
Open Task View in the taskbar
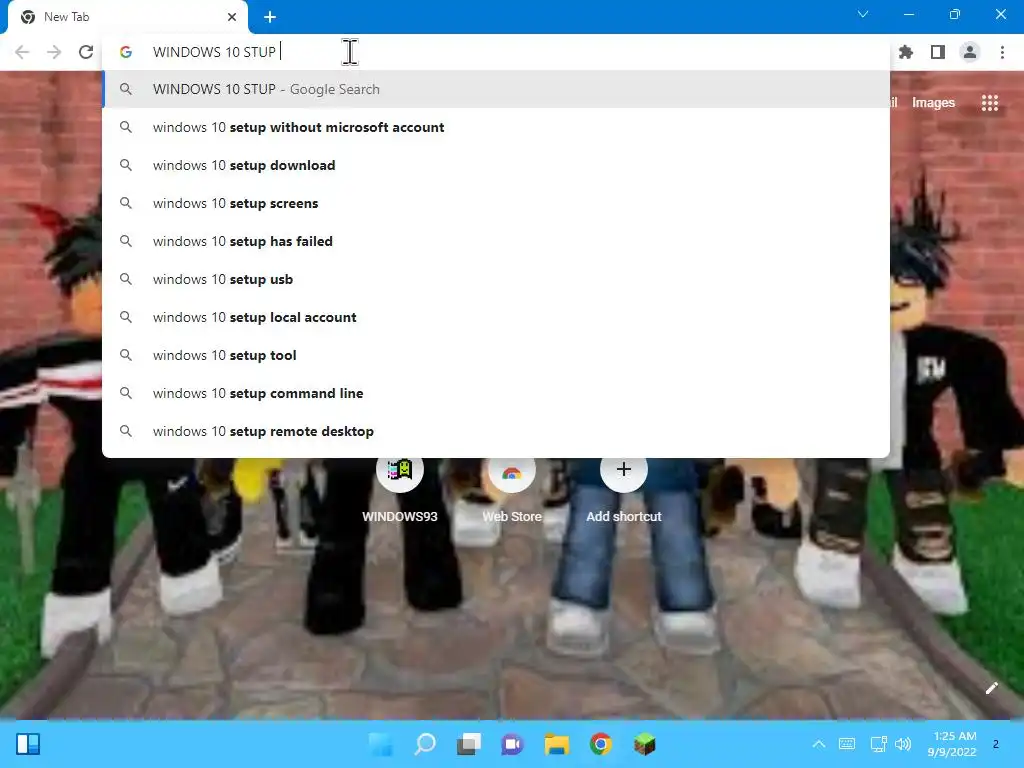[469, 744]
